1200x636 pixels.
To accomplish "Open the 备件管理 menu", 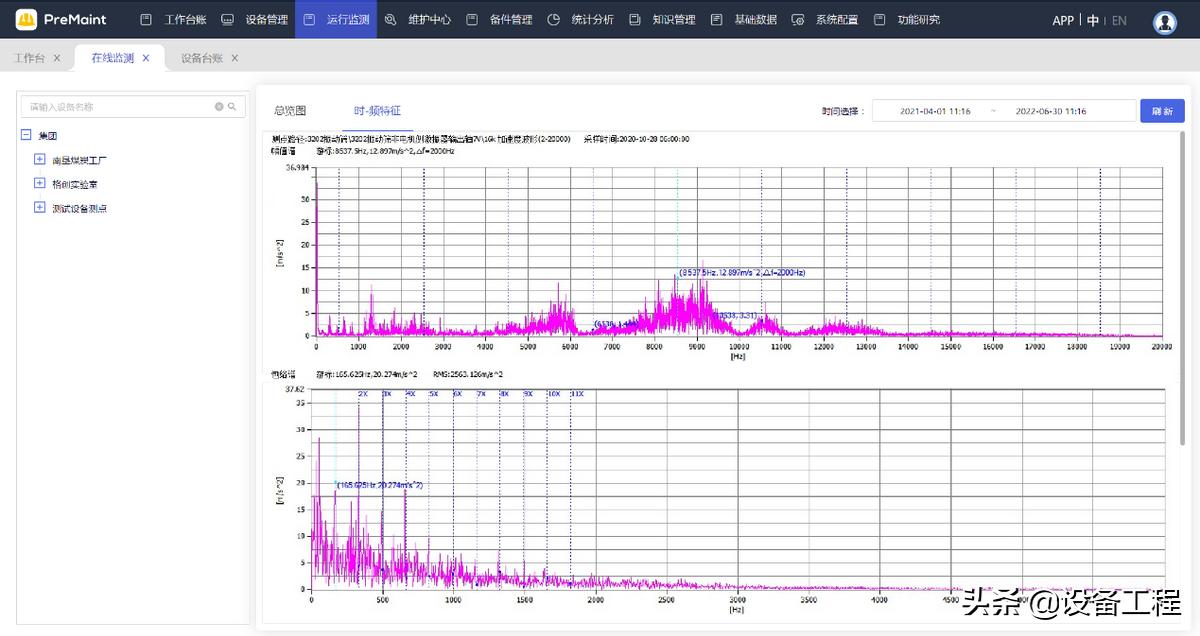I will (510, 20).
